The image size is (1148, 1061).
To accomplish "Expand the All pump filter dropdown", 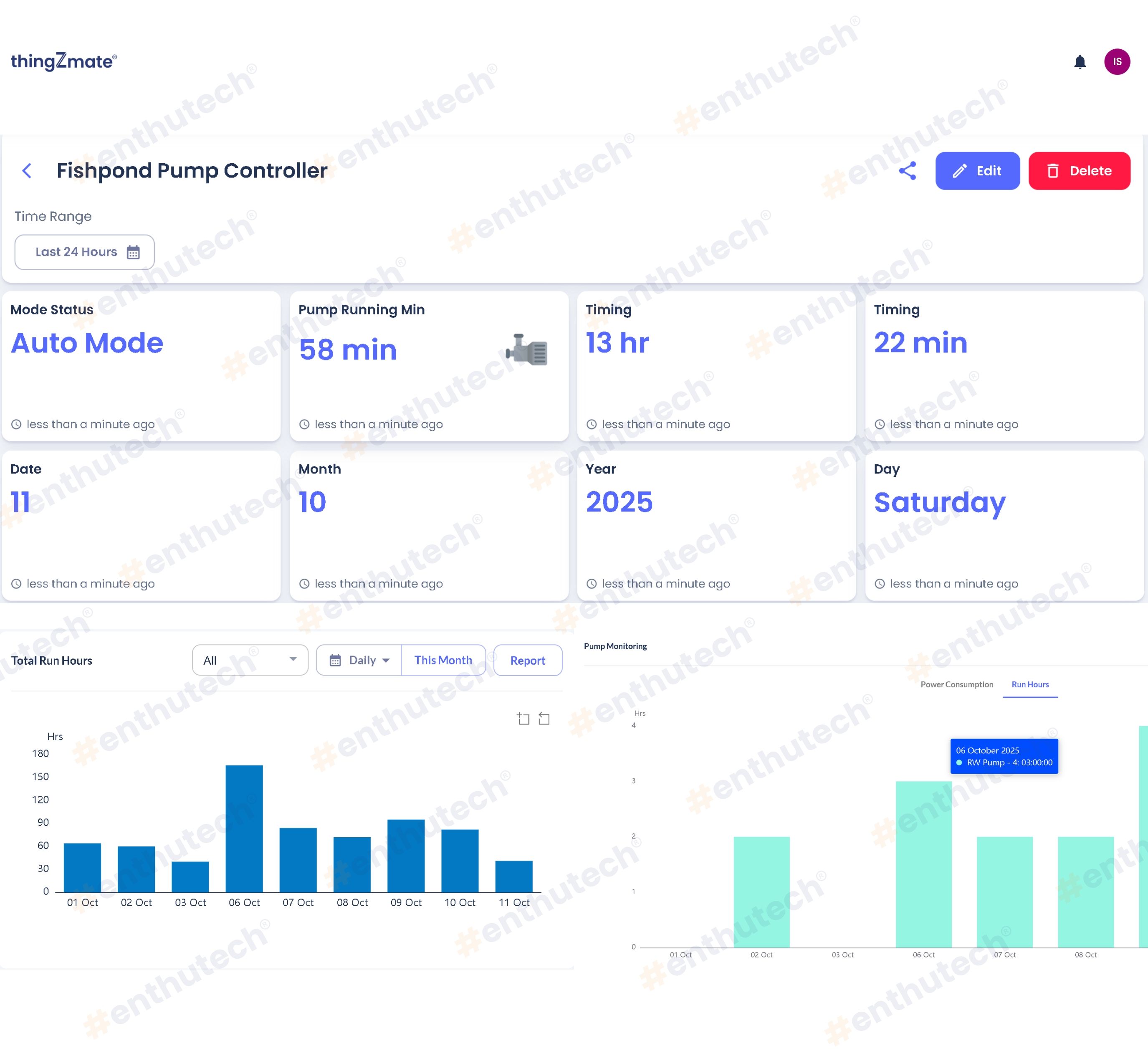I will click(x=250, y=660).
